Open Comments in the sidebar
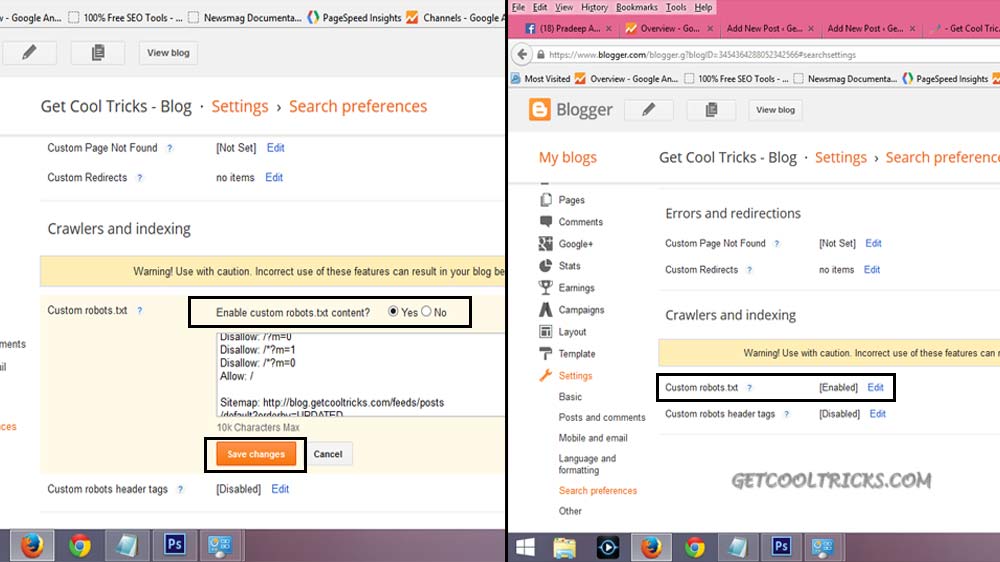This screenshot has height=562, width=1000. (x=580, y=222)
